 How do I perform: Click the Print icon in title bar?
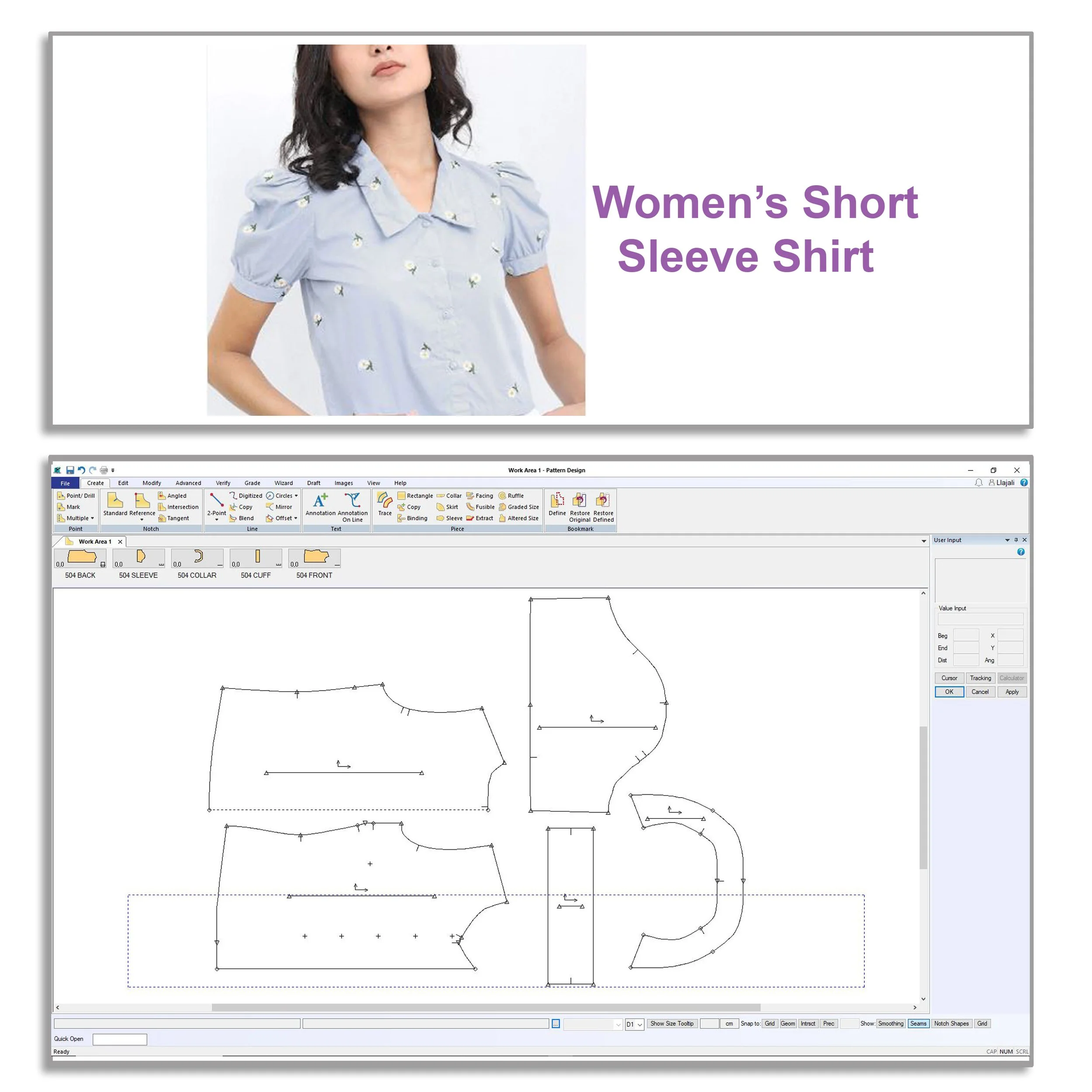click(104, 470)
